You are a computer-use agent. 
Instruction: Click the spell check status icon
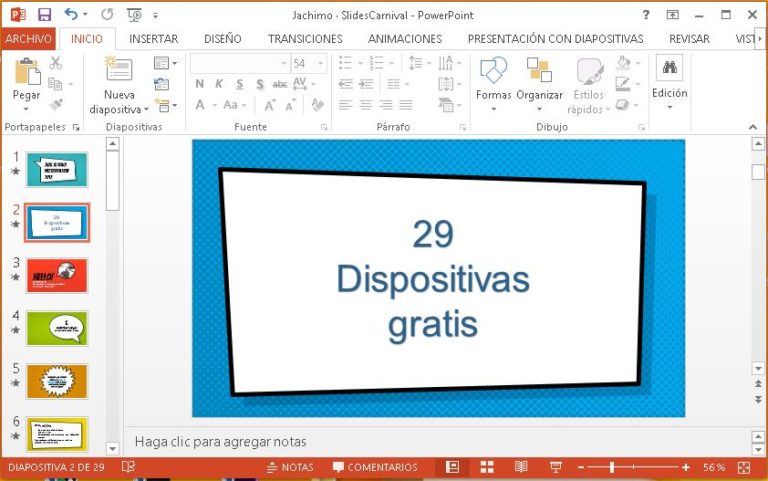click(x=128, y=467)
